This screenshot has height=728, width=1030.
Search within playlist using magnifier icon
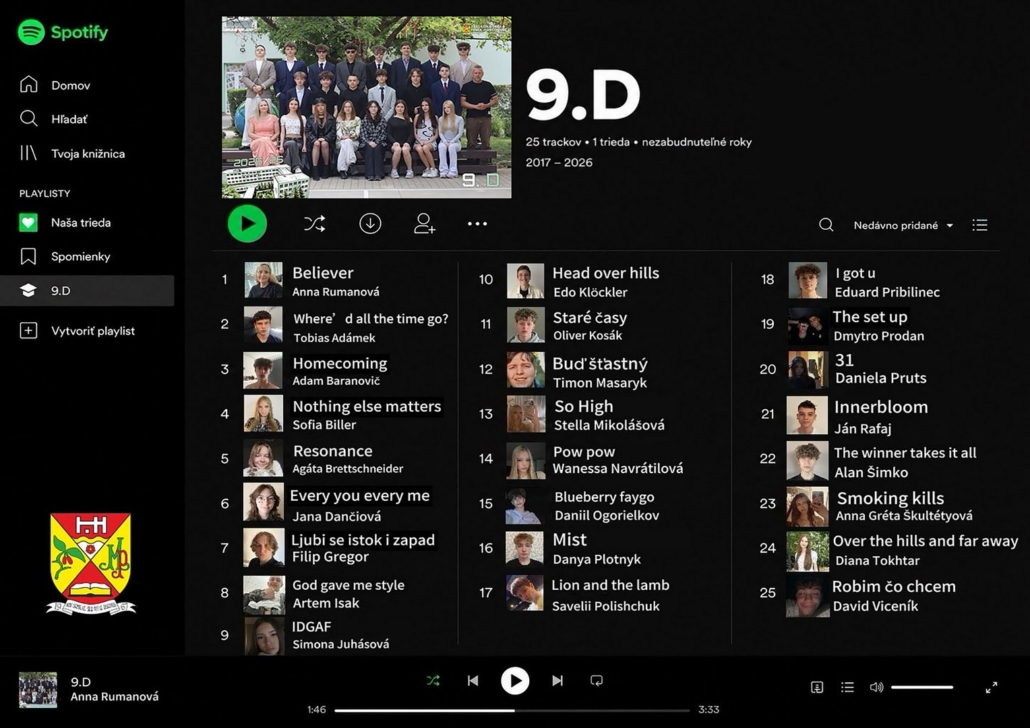coord(826,225)
